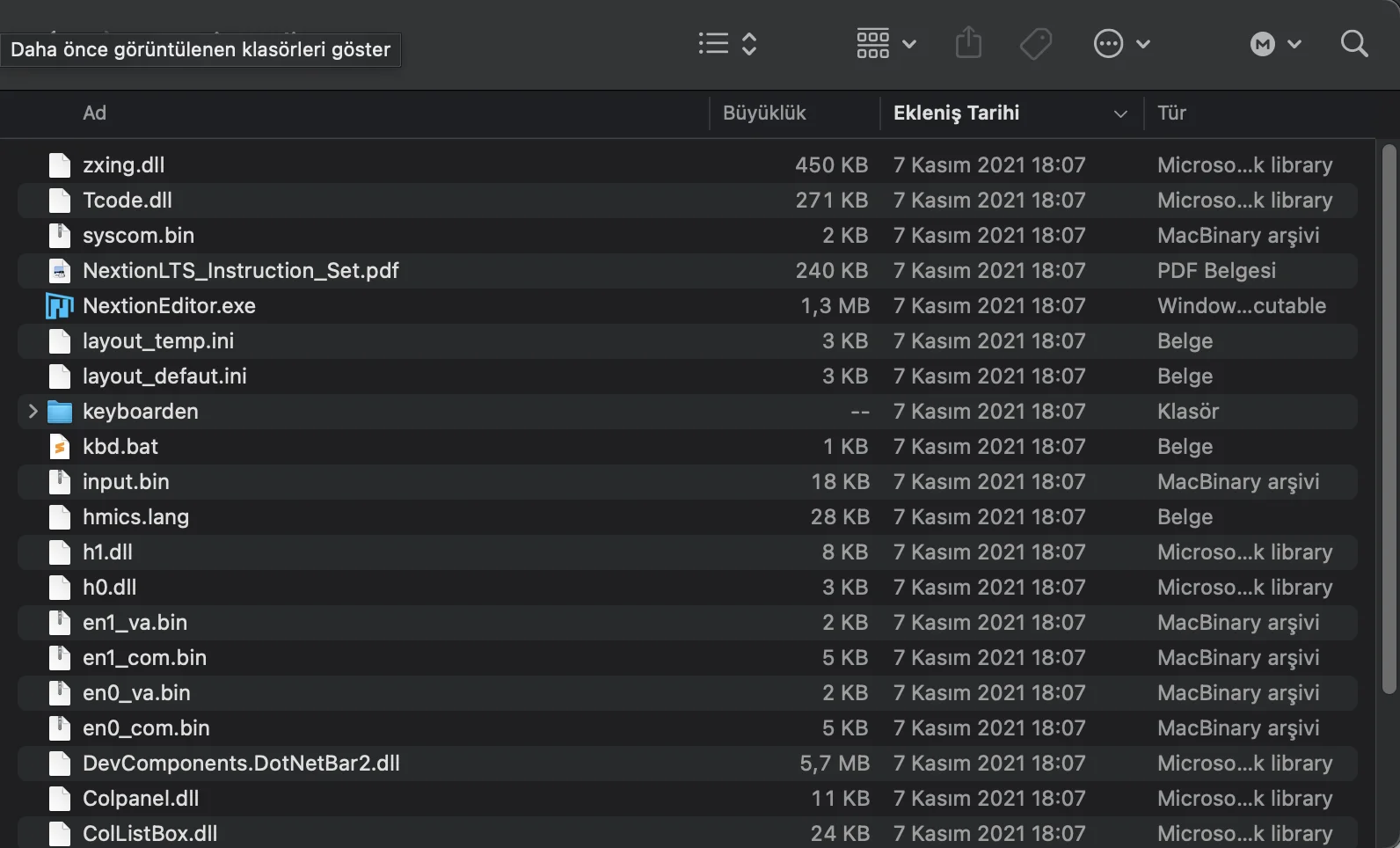Screen dimensions: 1400x848
Task: Open the Tags editor icon
Action: pyautogui.click(x=1036, y=43)
